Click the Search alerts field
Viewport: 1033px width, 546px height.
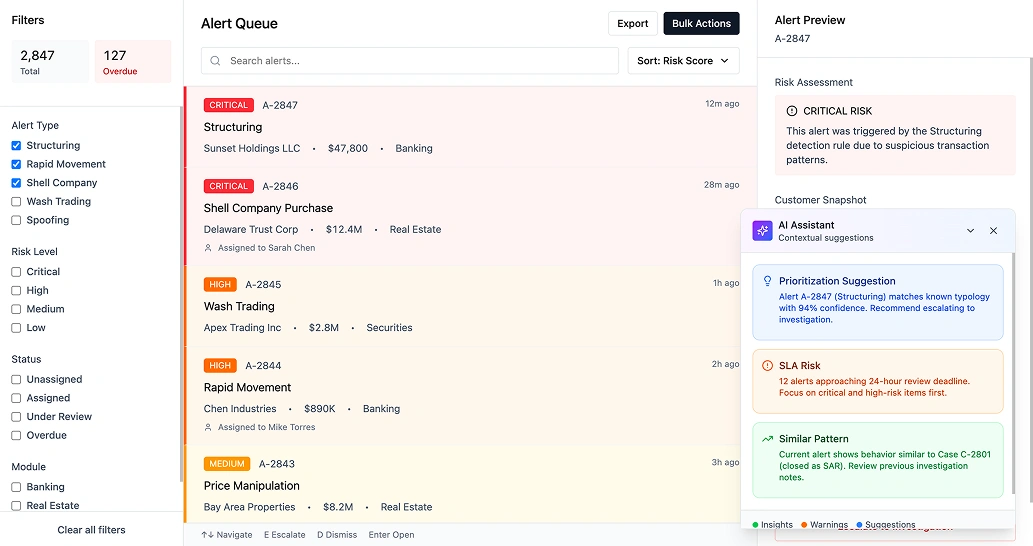tap(410, 61)
